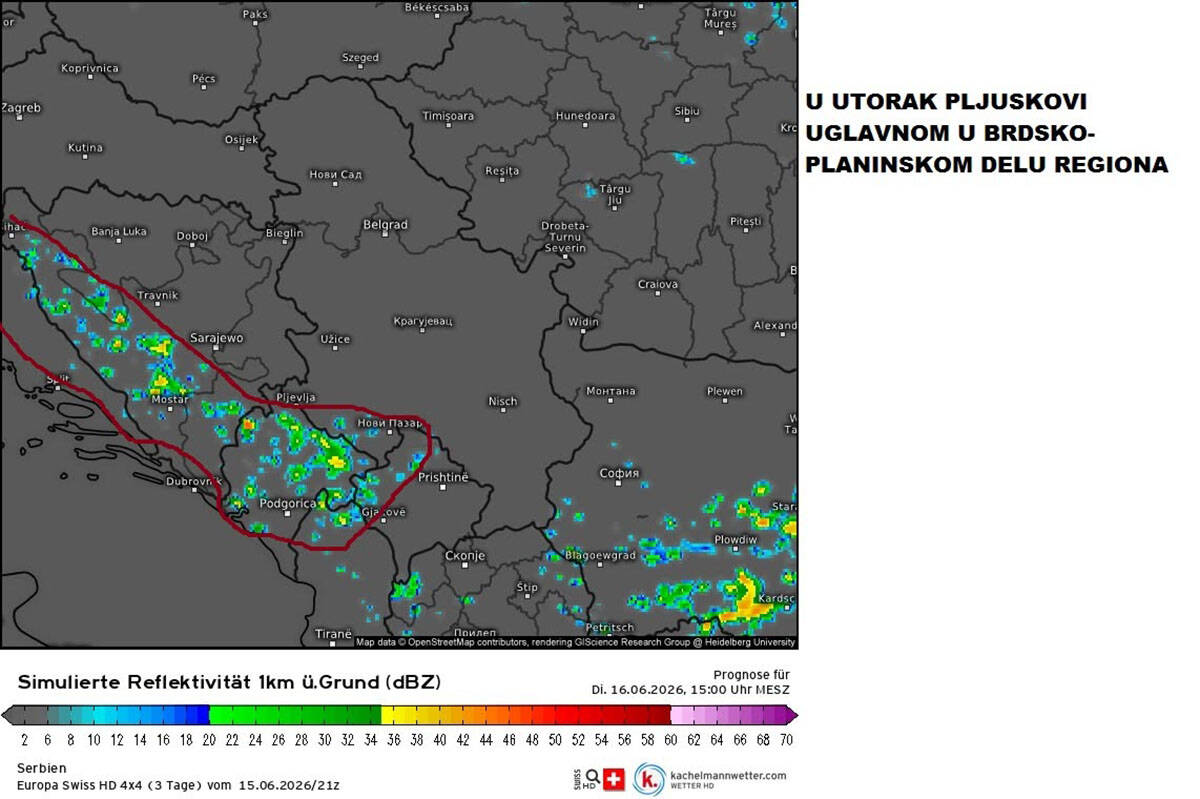Select the Tiranë city label
The image size is (1200, 799).
coord(333,634)
